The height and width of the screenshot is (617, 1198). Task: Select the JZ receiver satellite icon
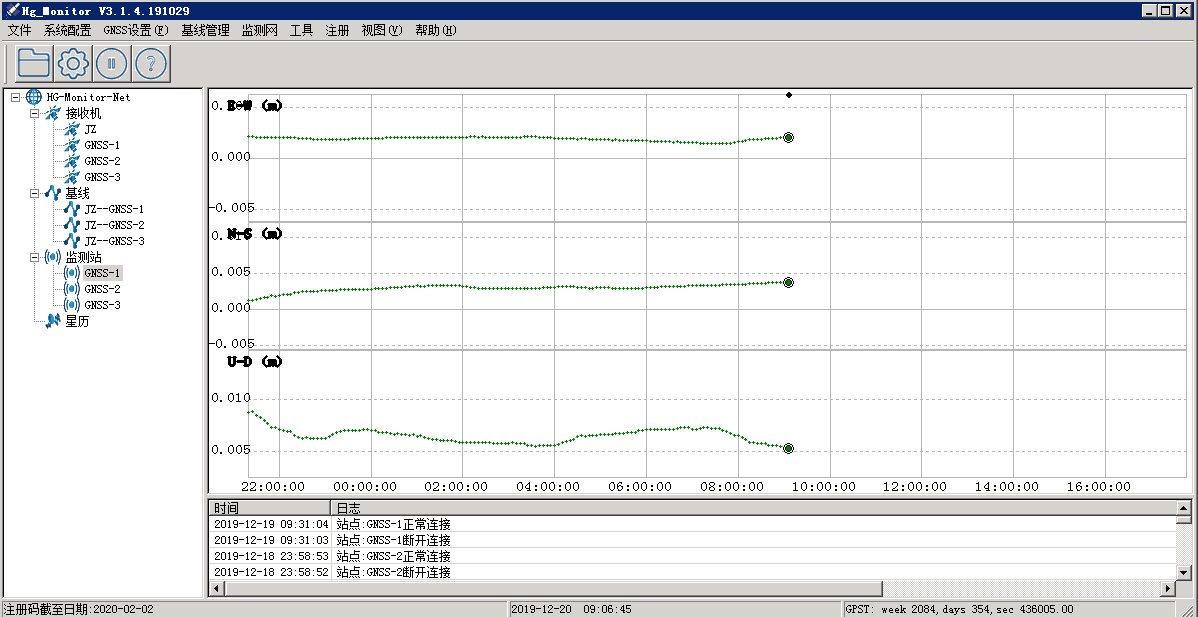coord(72,129)
